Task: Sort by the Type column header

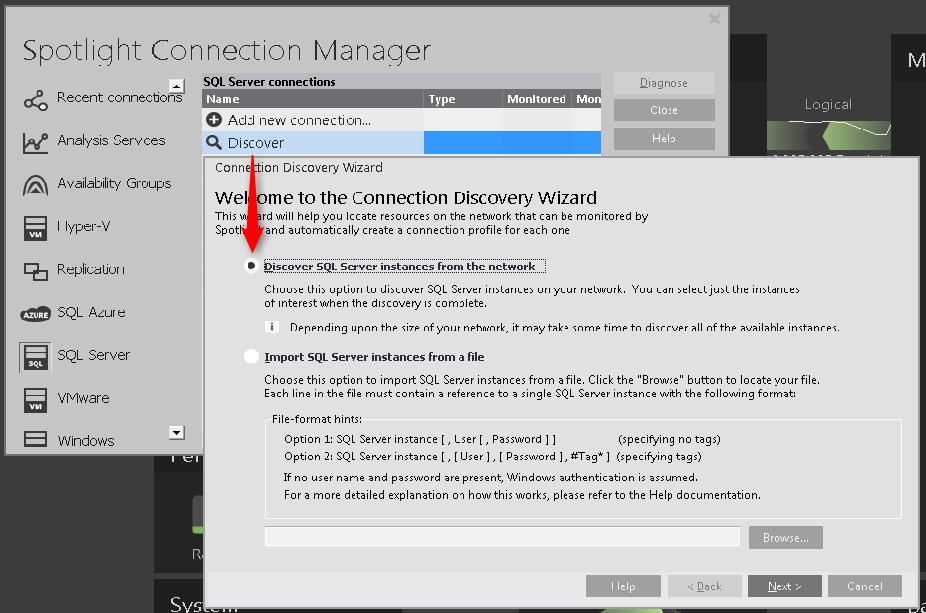Action: 461,99
